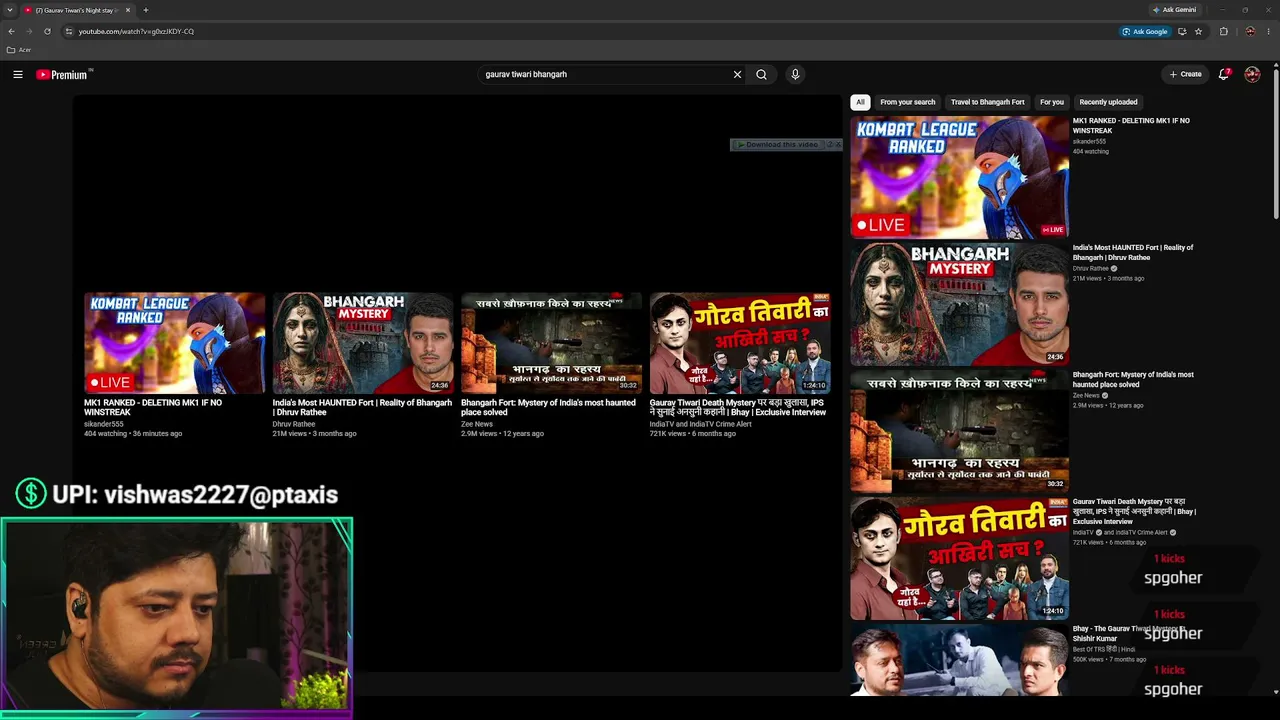Screen dimensions: 1280x720
Task: Run search with the magnifier button
Action: (762, 74)
